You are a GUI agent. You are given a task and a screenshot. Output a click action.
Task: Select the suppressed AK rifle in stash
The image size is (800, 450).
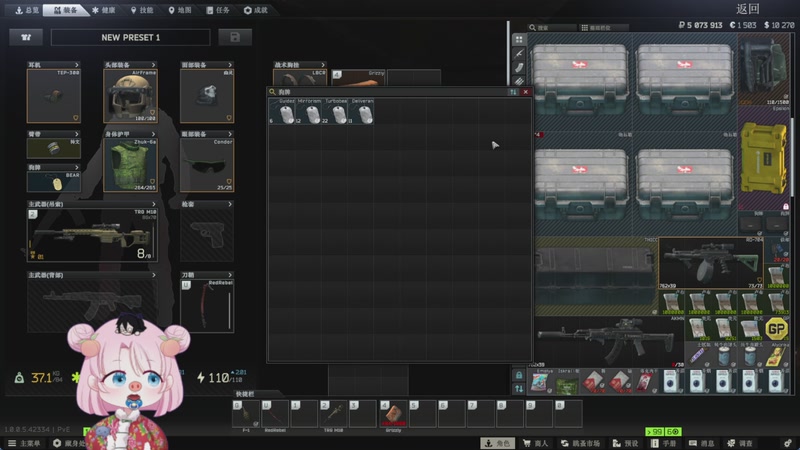(607, 341)
